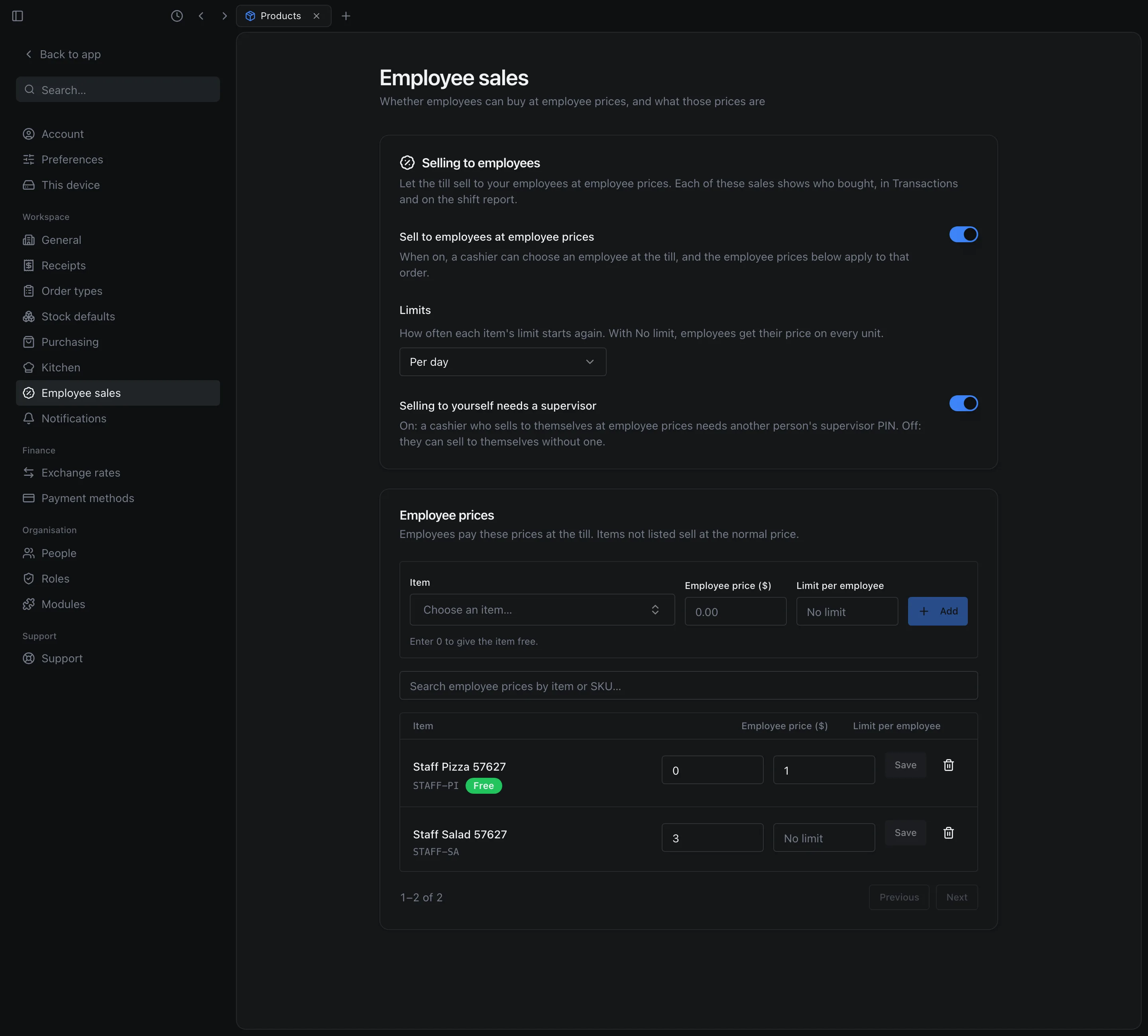Viewport: 1148px width, 1036px height.
Task: Select the Products tab
Action: click(283, 16)
